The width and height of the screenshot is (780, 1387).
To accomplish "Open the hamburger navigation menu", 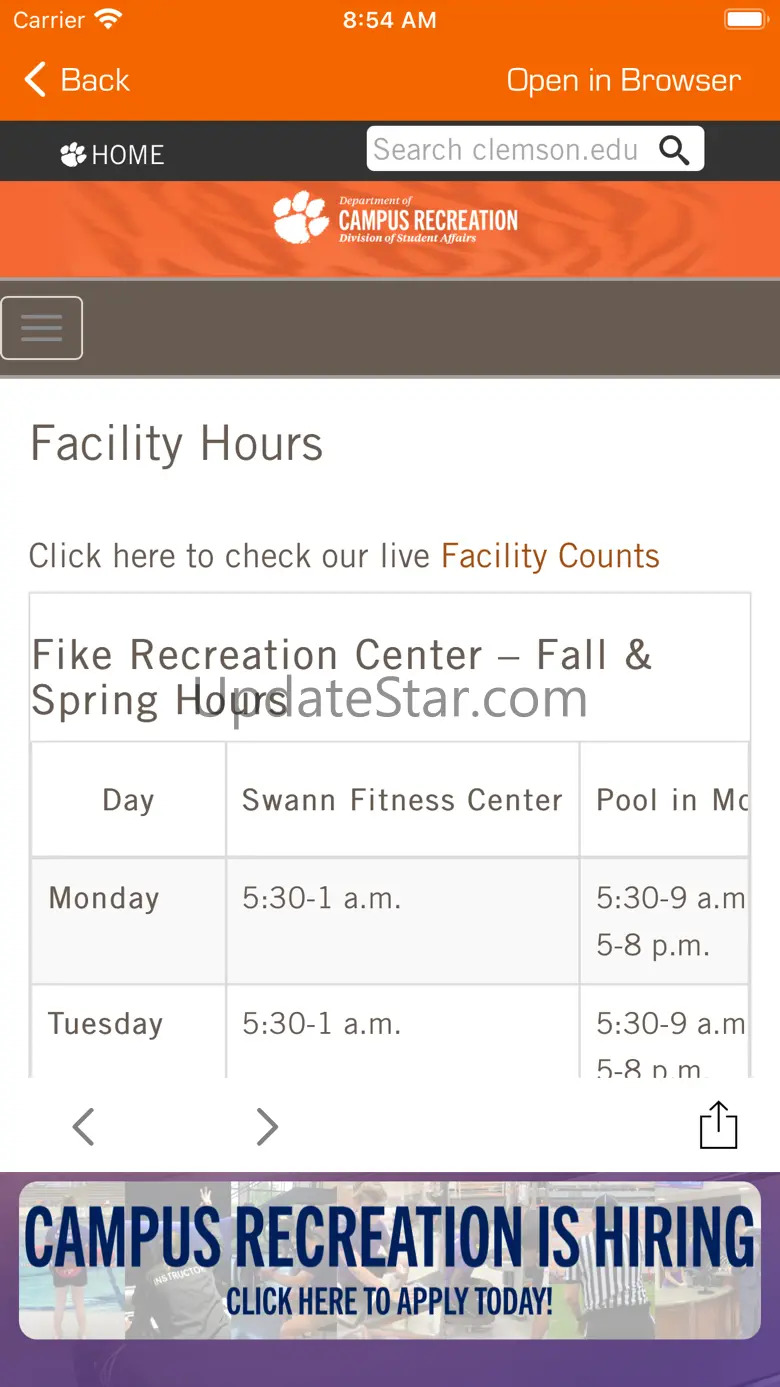I will [42, 328].
